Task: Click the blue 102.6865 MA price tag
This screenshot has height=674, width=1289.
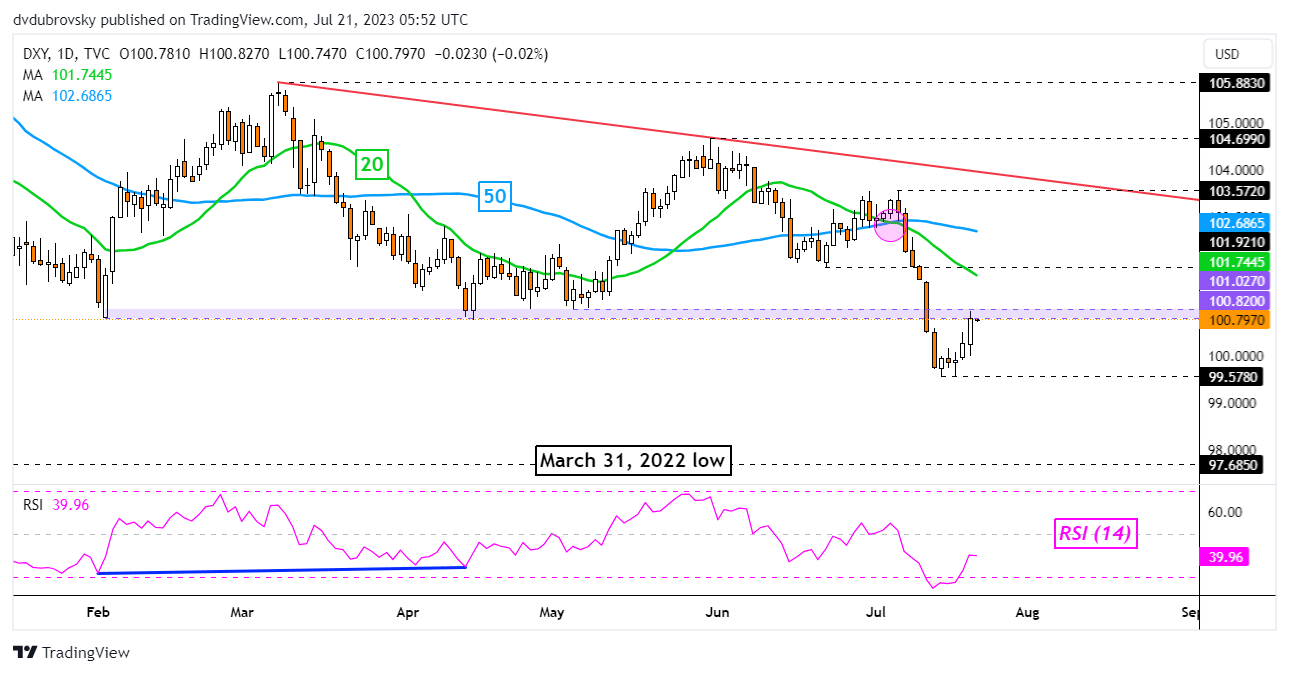Action: (1235, 224)
